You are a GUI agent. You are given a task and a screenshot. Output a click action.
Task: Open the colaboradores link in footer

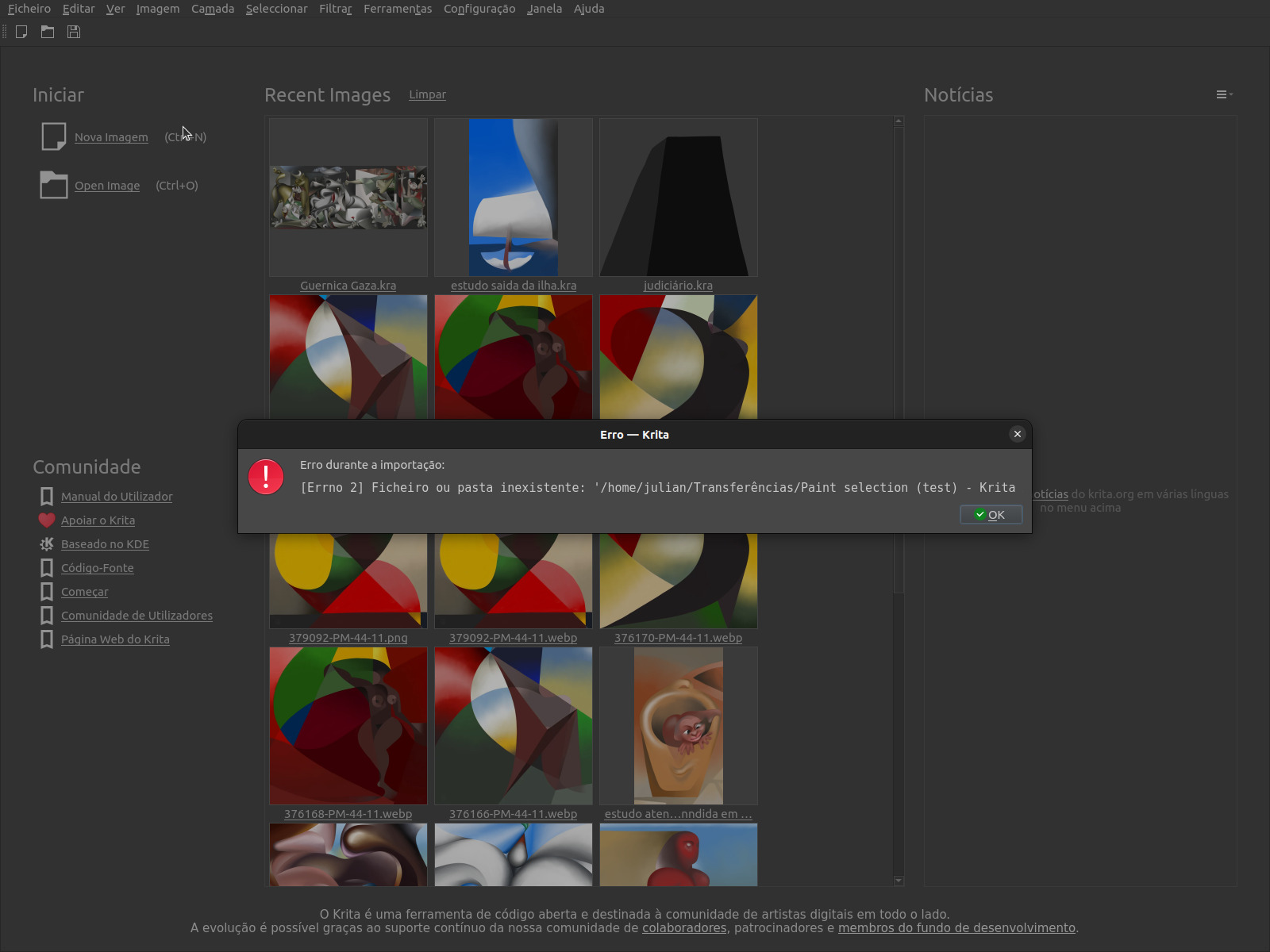pos(683,928)
